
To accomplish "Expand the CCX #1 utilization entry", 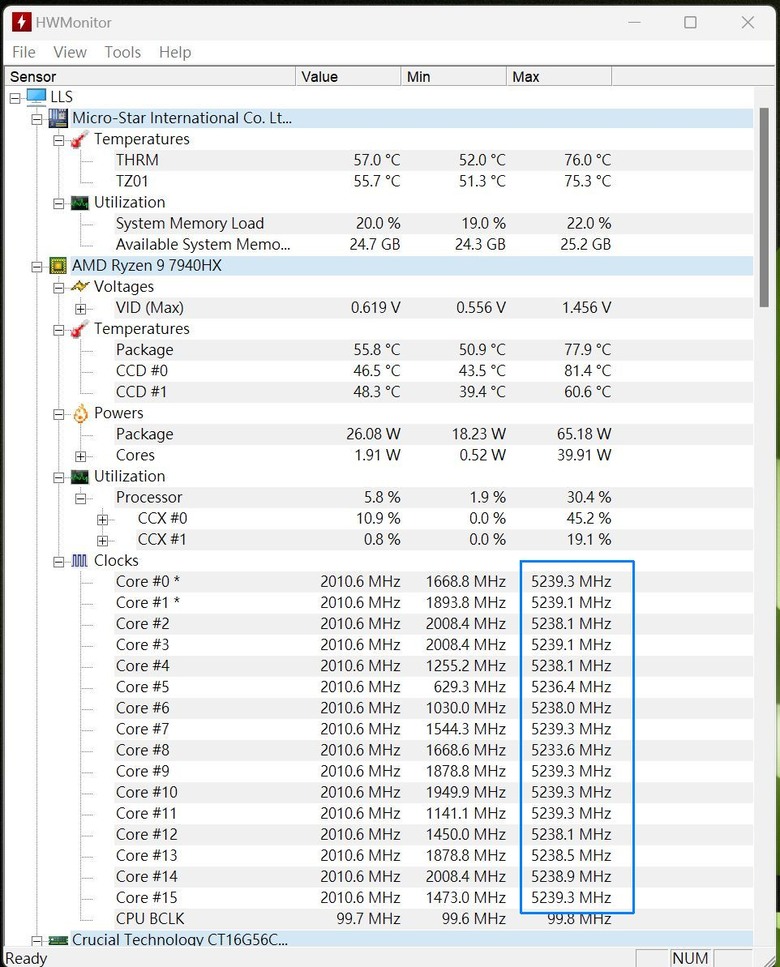I will tap(102, 541).
